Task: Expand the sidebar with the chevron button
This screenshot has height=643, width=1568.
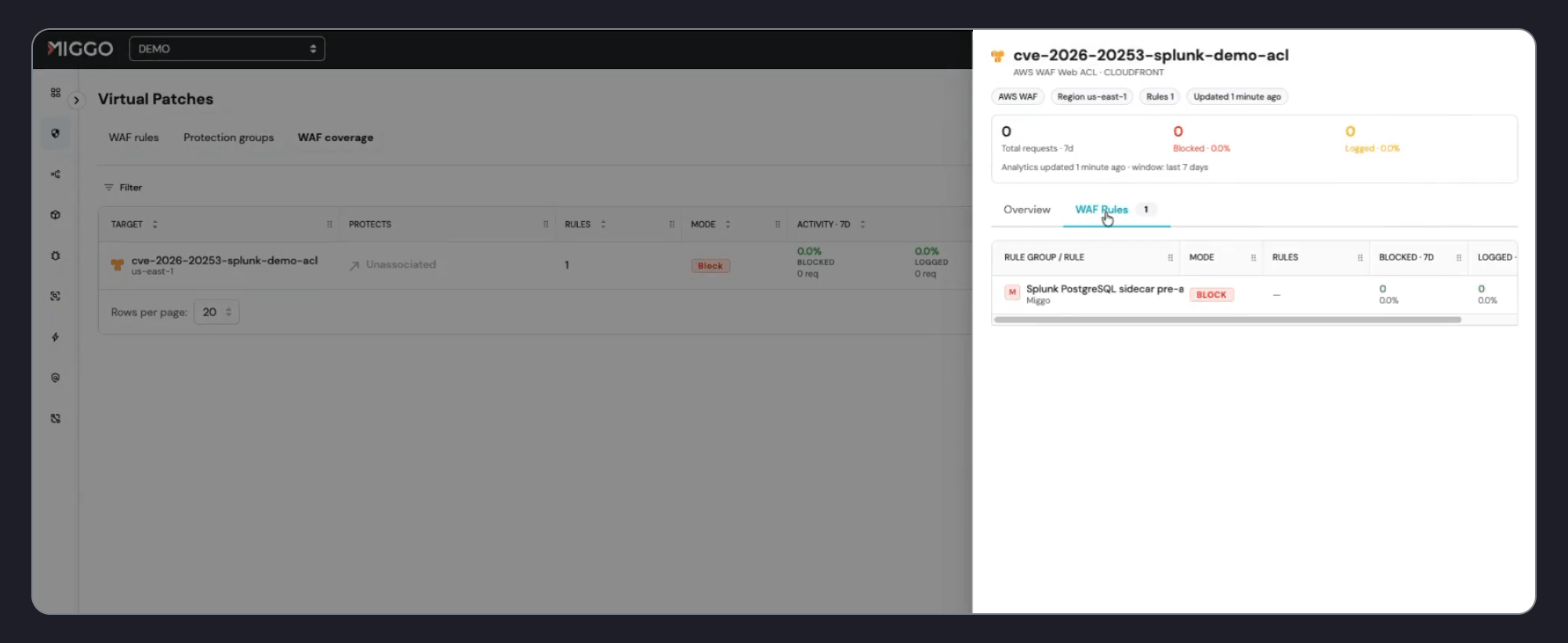Action: tap(76, 100)
